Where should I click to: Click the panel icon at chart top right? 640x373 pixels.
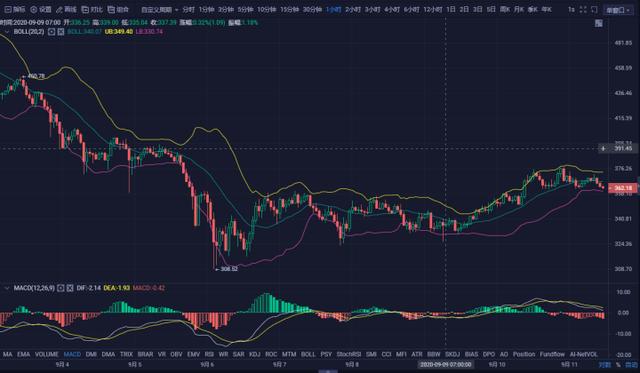599,23
